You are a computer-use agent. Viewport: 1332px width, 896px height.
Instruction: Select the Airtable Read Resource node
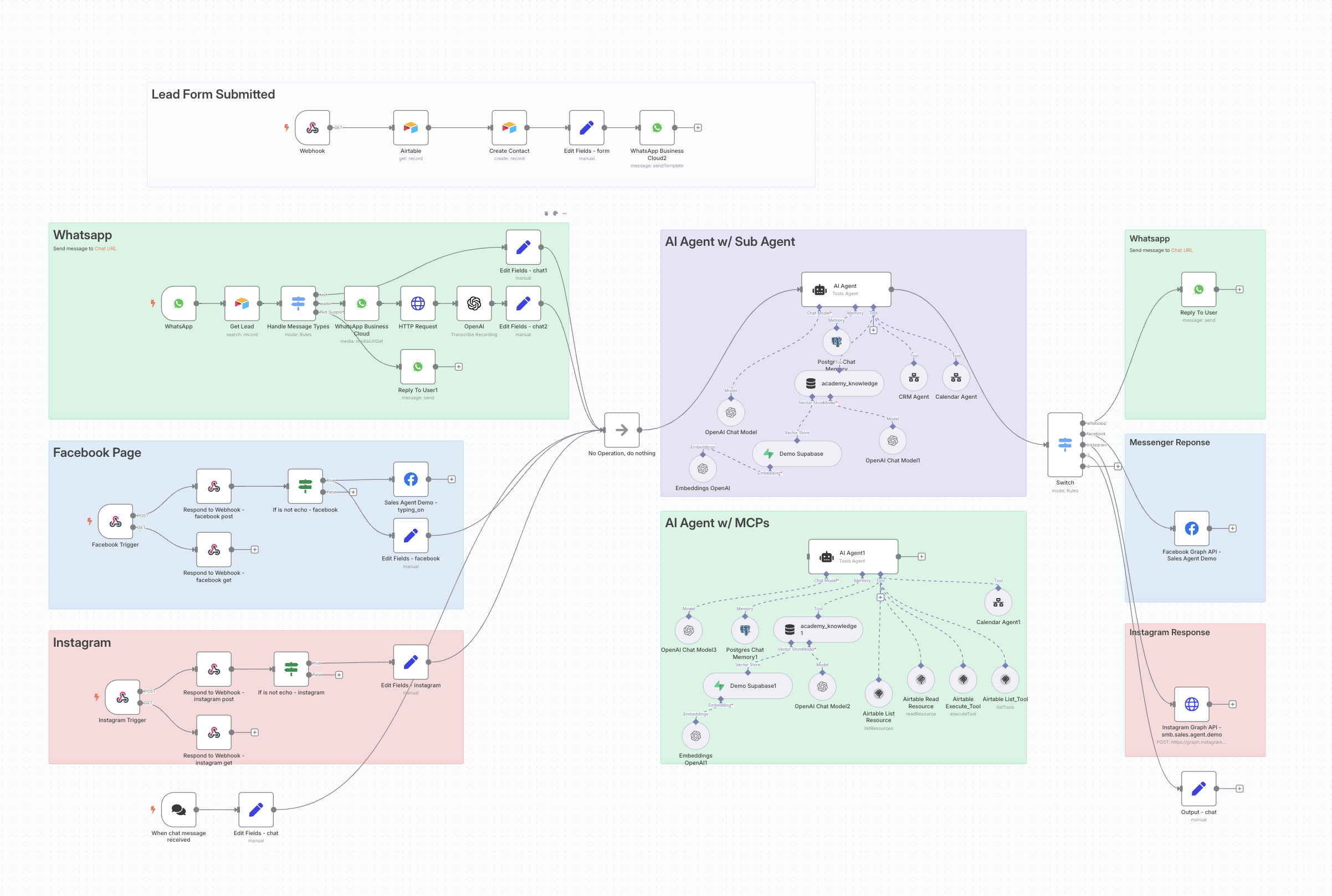(x=921, y=679)
